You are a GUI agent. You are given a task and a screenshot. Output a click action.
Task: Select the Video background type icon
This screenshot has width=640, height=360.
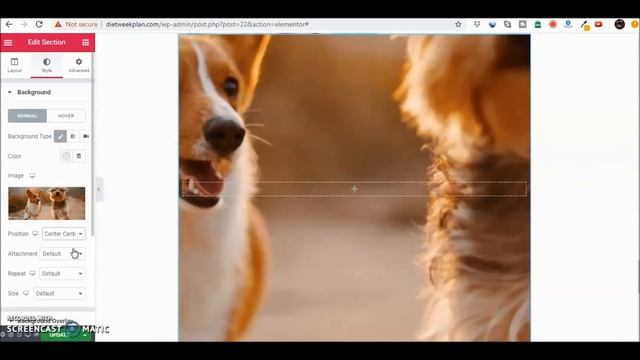pos(86,136)
